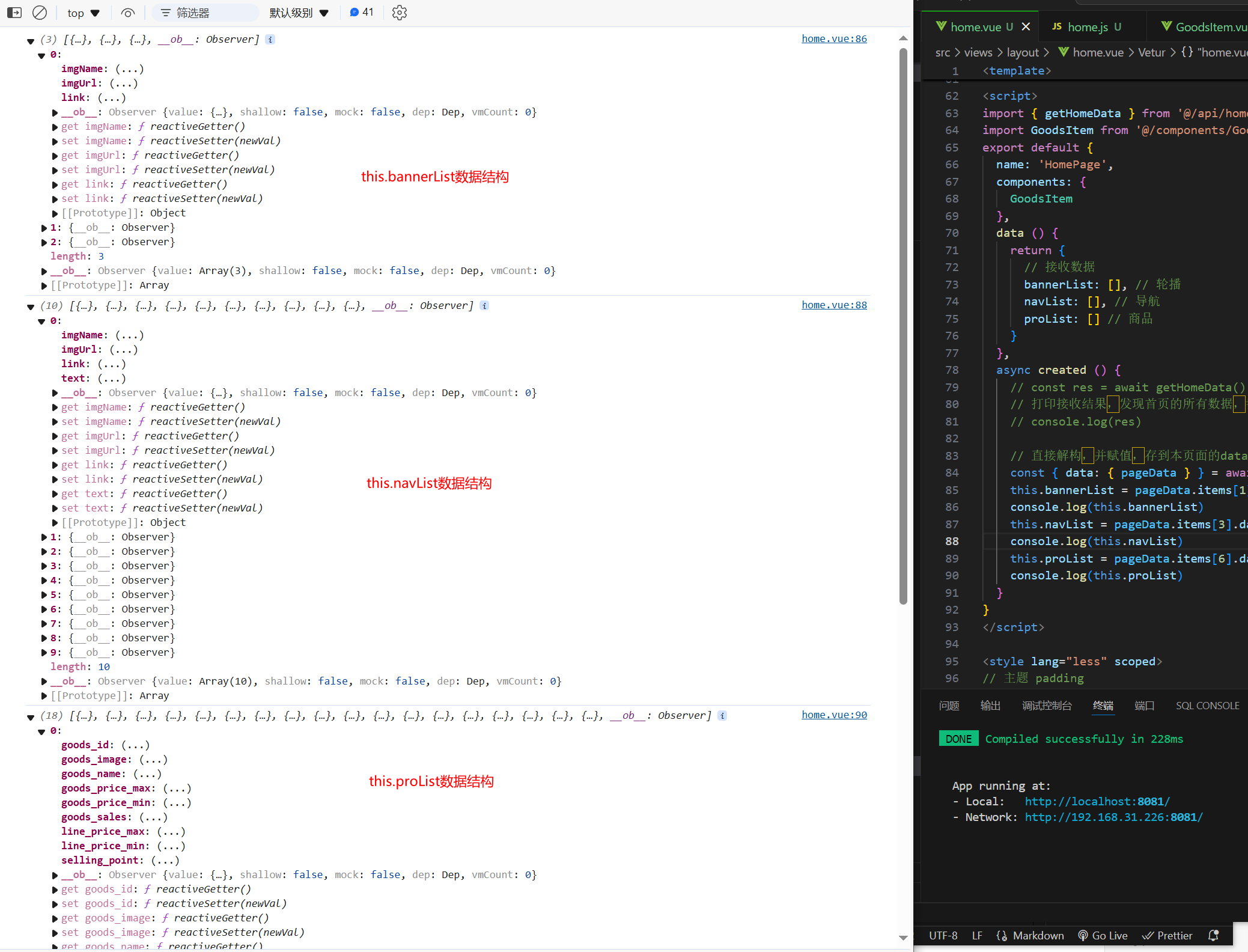Click the console scroll-down arrow
This screenshot has height=952, width=1248.
[903, 938]
